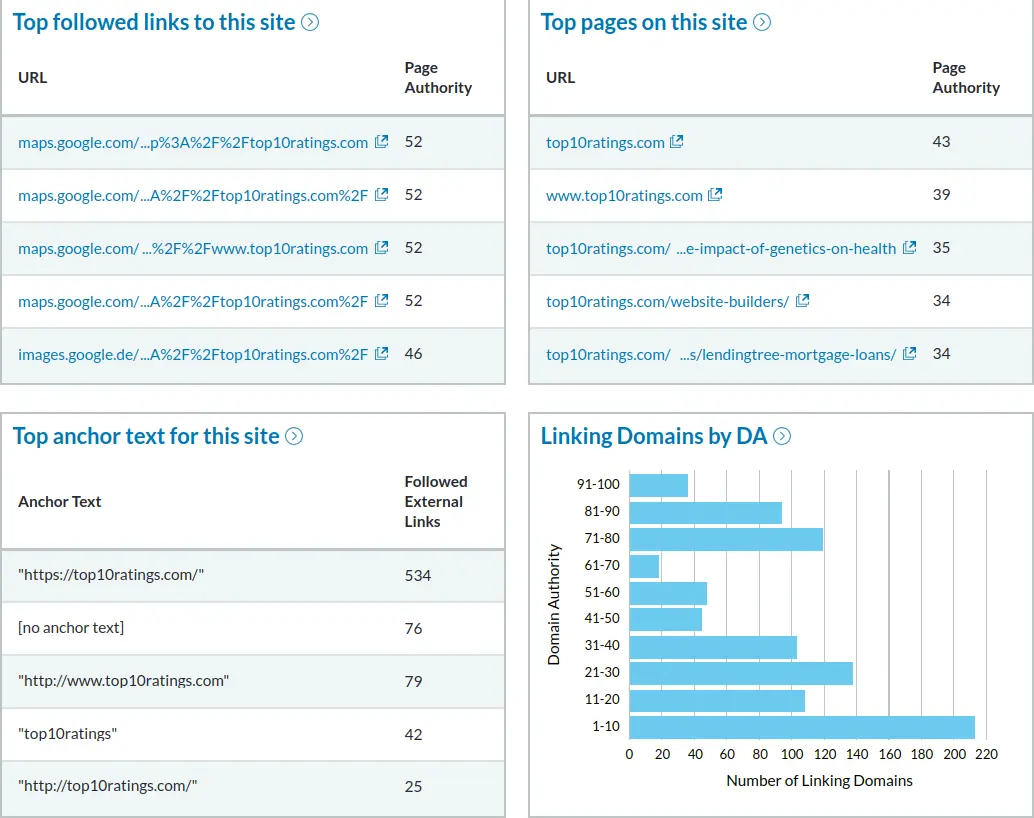Select the Page Authority value 43
The width and height of the screenshot is (1034, 818).
click(942, 142)
